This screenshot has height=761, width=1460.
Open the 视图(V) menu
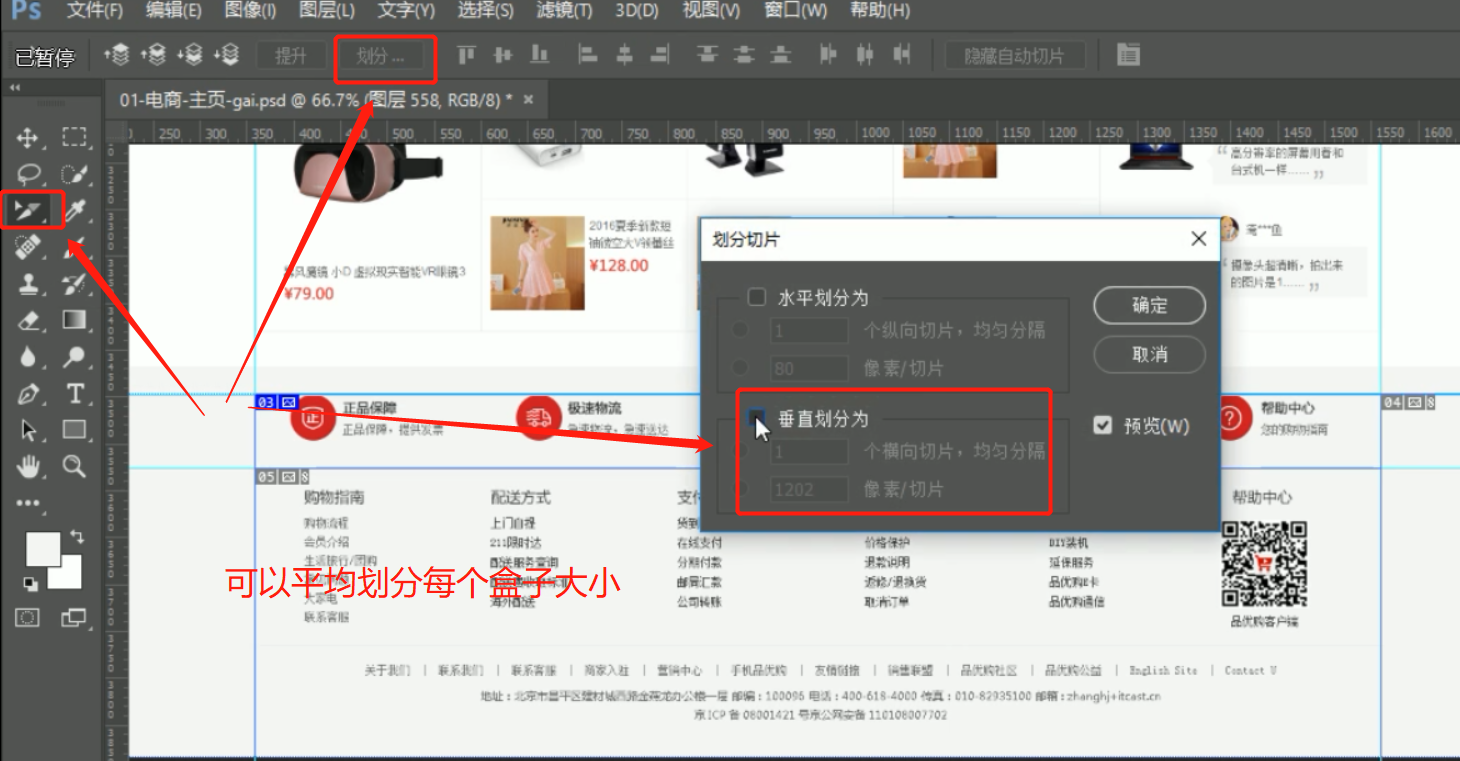711,11
